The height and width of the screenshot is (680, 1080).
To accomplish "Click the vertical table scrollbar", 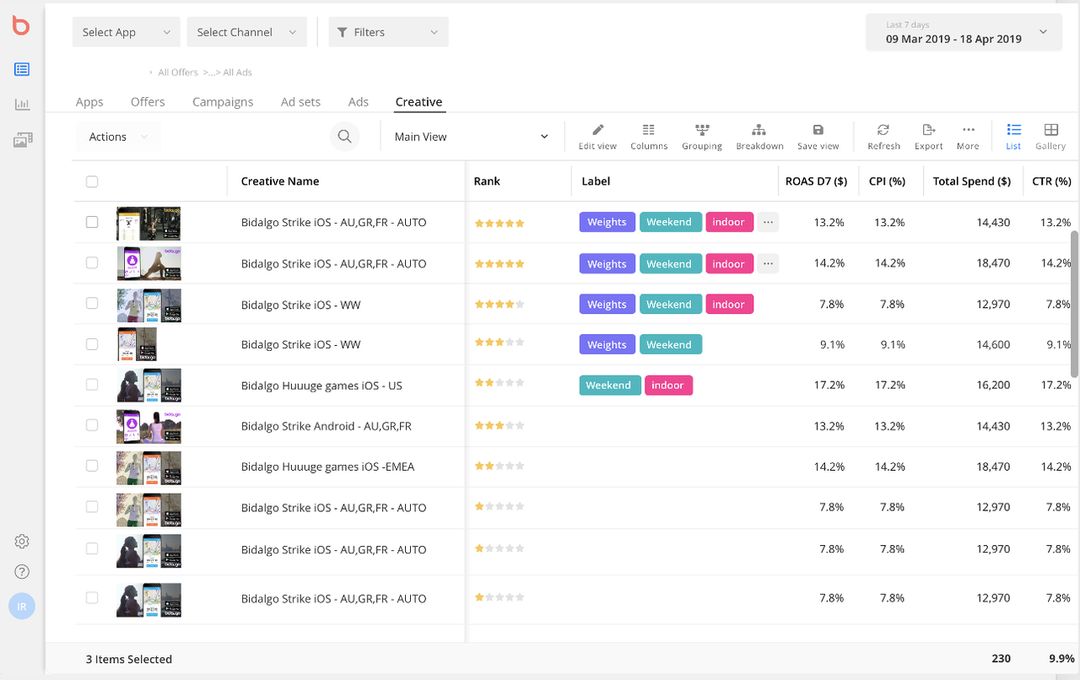I will [1074, 304].
